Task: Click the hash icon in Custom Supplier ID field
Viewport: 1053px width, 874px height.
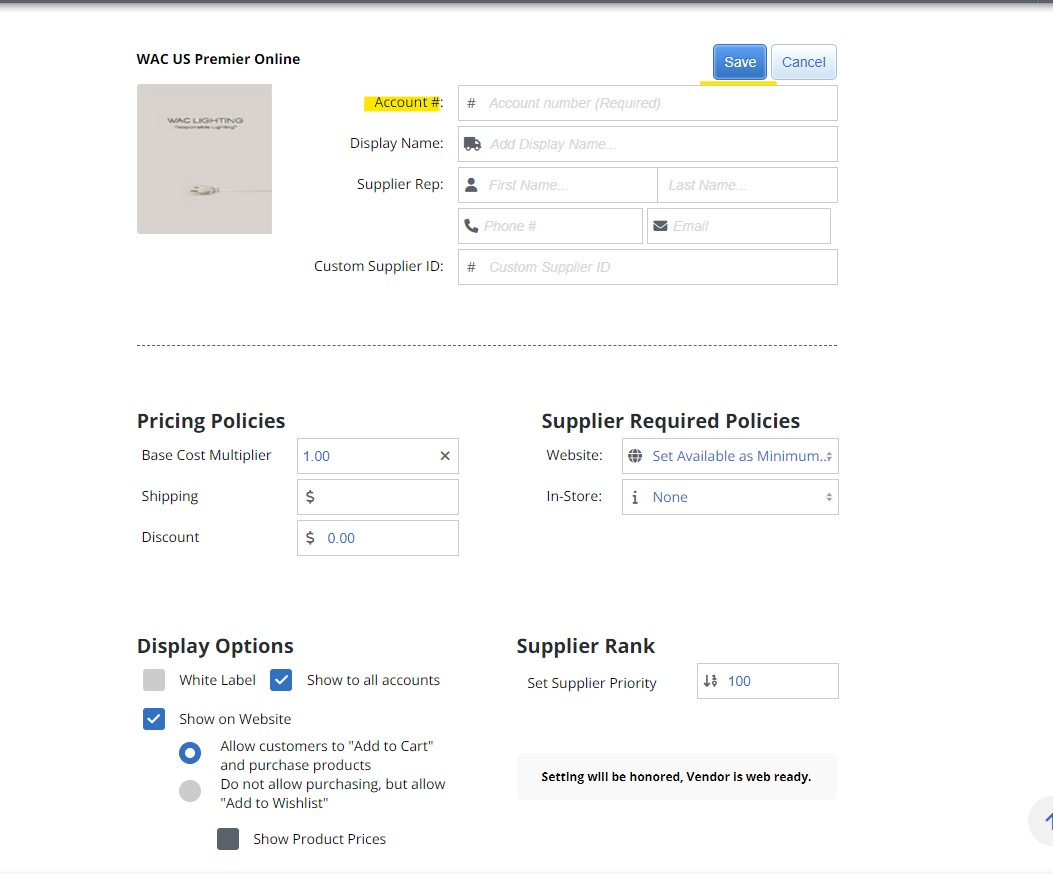Action: [x=471, y=267]
